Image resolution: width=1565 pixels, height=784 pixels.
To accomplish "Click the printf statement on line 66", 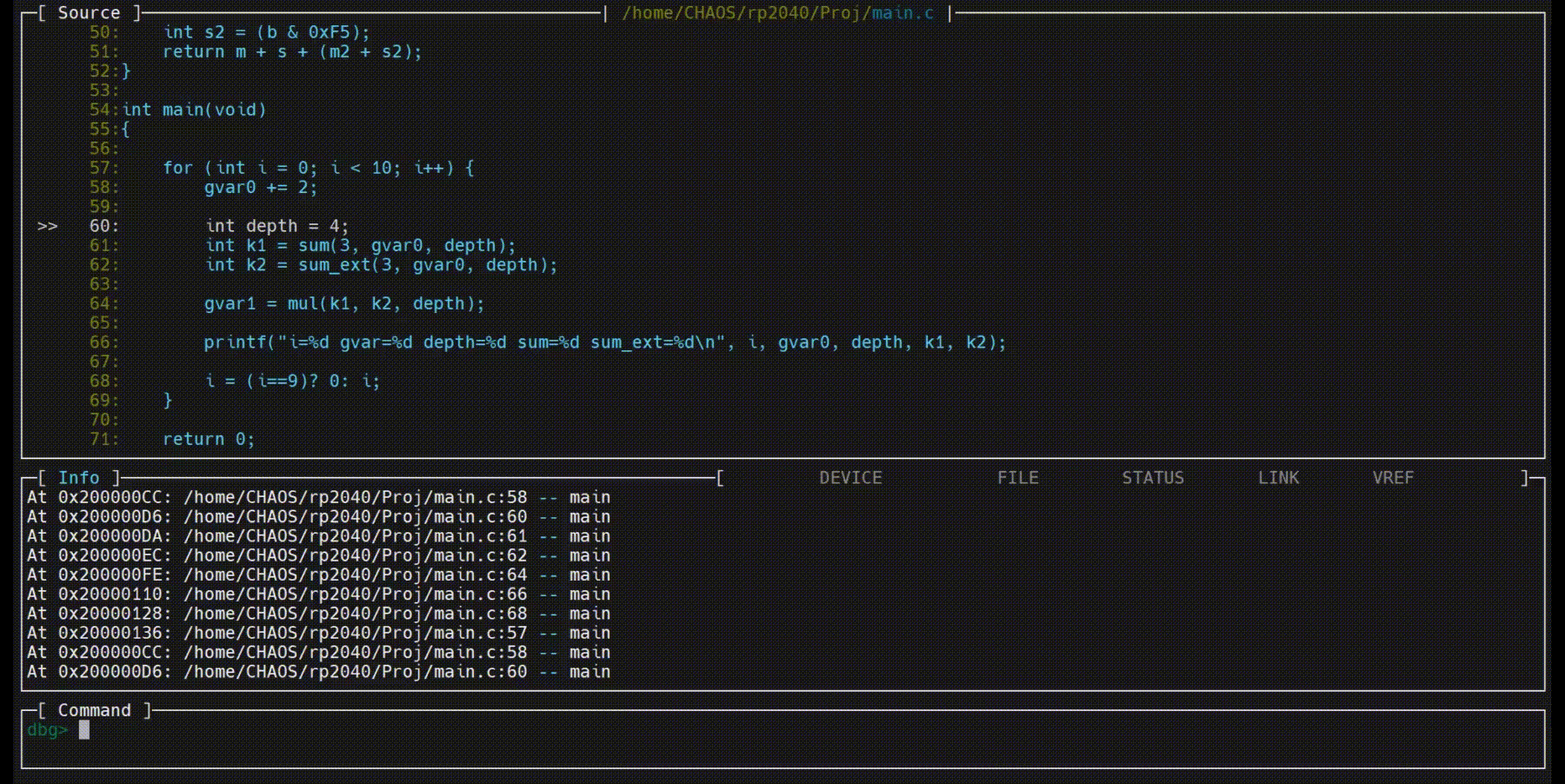I will click(x=604, y=342).
